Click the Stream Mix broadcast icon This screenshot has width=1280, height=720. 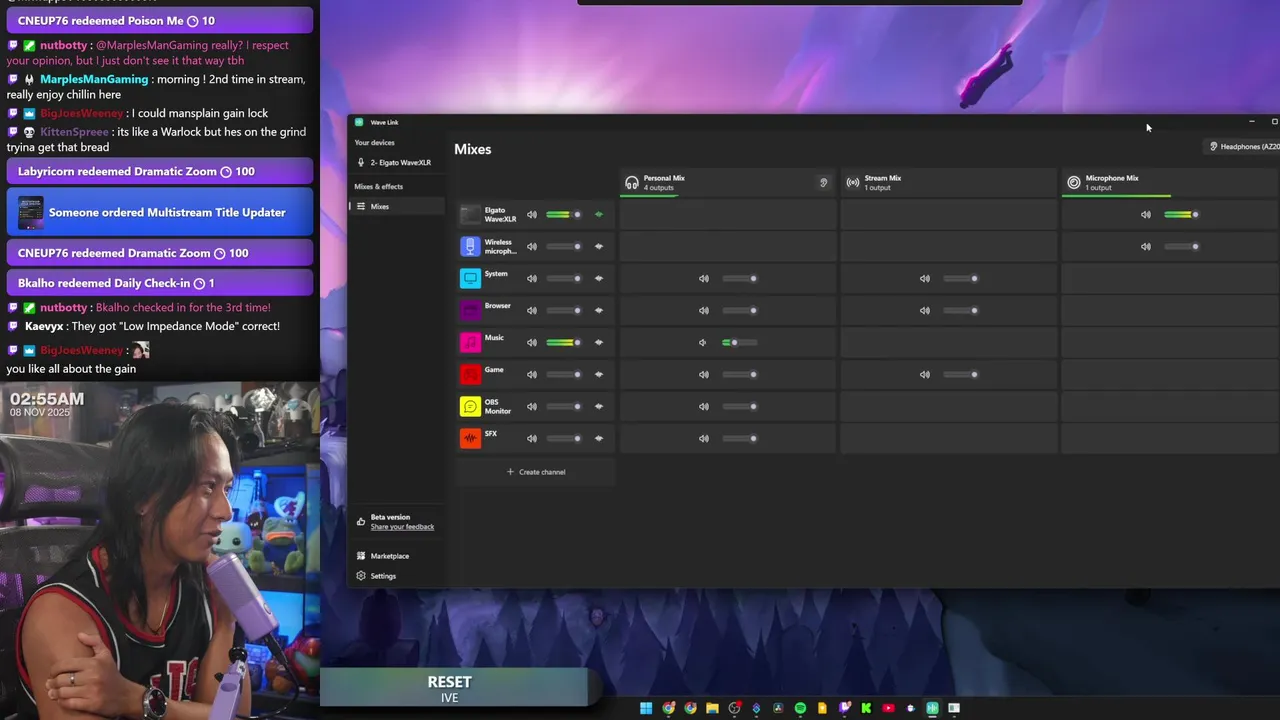853,182
